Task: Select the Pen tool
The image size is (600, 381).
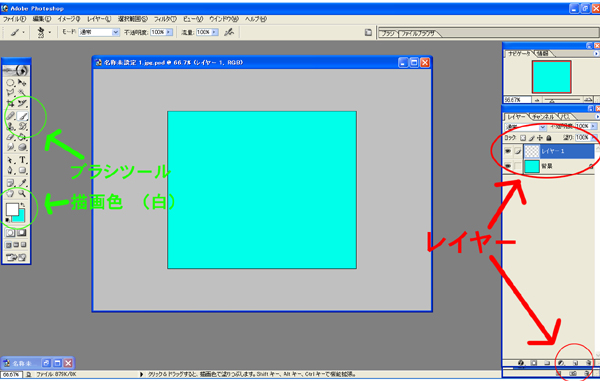Action: pos(10,171)
